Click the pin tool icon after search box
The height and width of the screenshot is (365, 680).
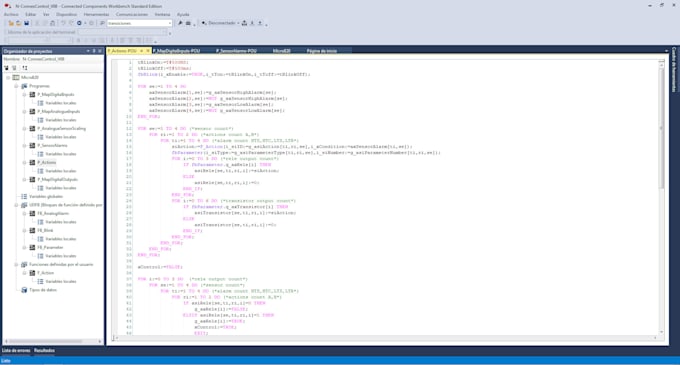[x=180, y=23]
